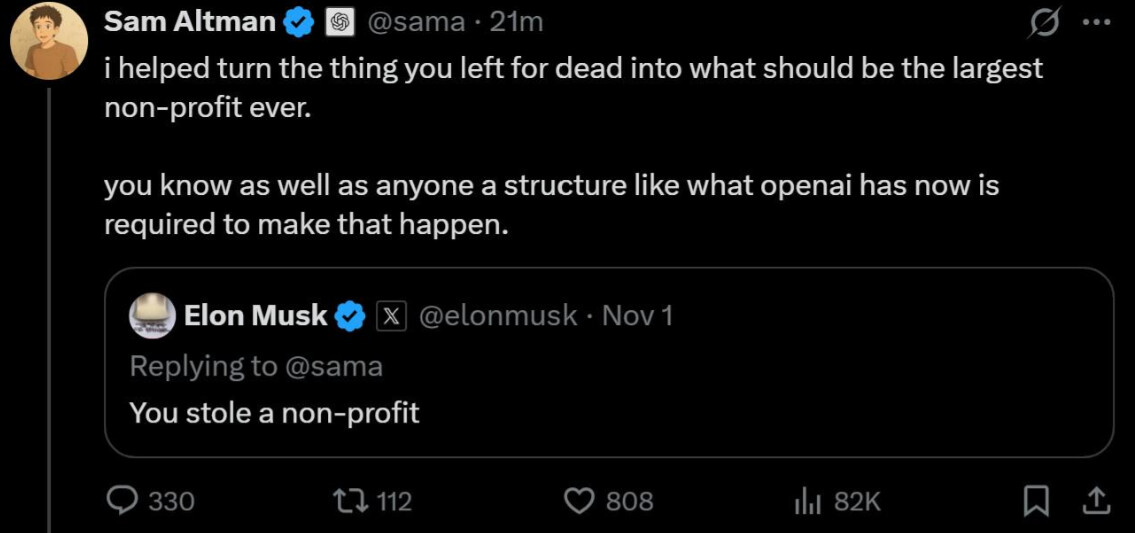Click Elon Musk's verified checkmark badge
Screen dimensions: 1135x533
coord(350,317)
